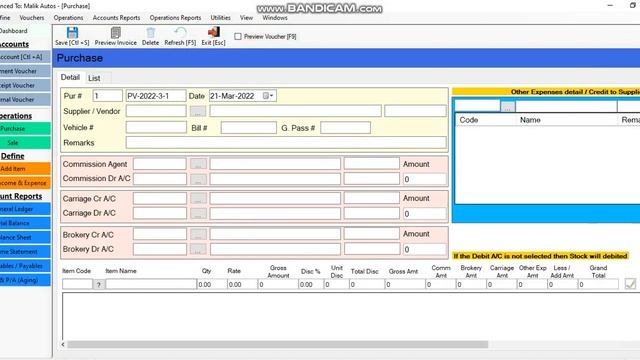Click the G. Pass # input field
This screenshot has width=640, height=360.
tap(345, 128)
